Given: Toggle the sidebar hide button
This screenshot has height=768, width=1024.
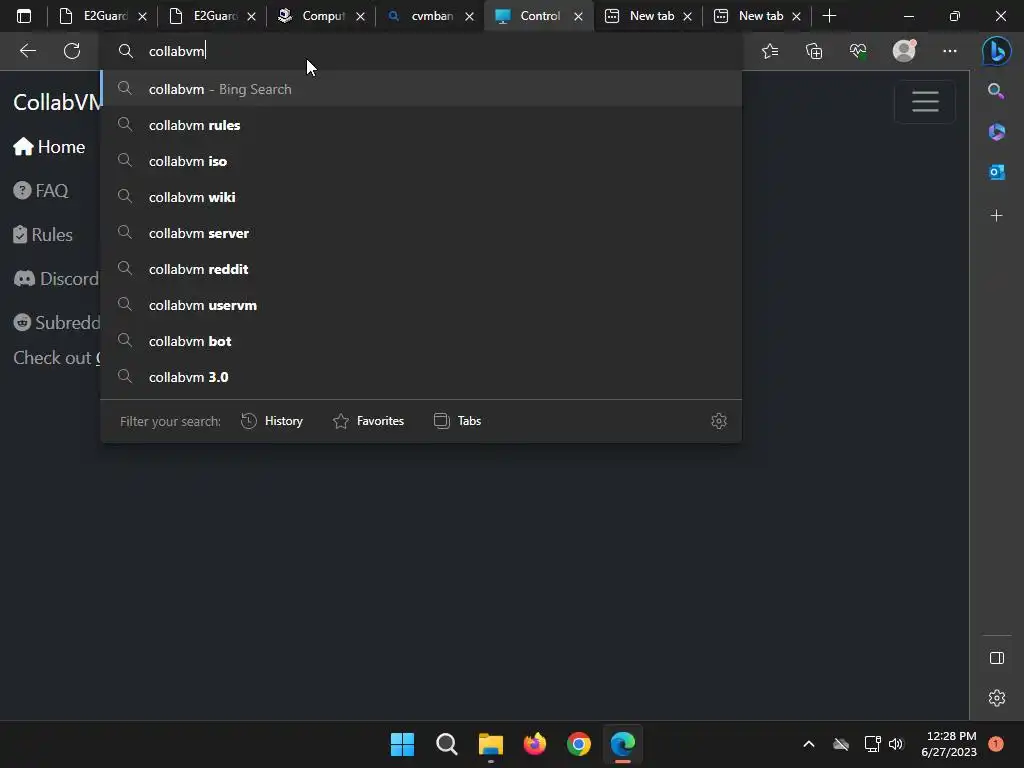Looking at the screenshot, I should pyautogui.click(x=997, y=658).
